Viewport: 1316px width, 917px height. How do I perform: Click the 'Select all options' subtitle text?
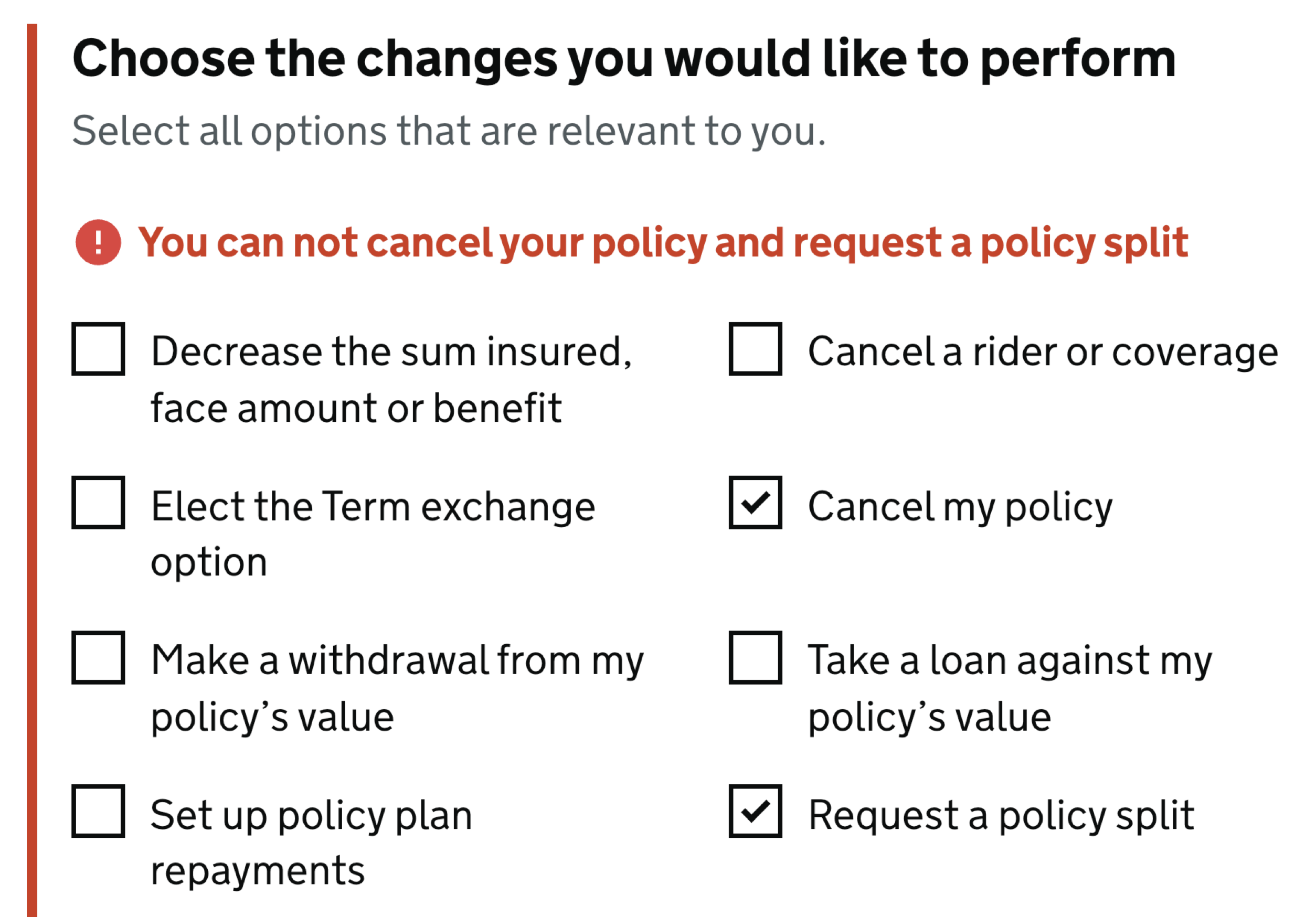pyautogui.click(x=448, y=131)
